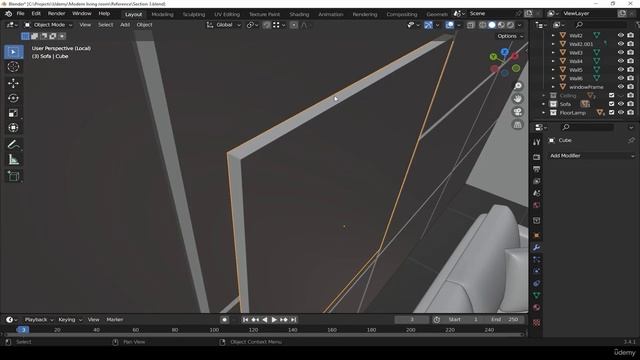Open the Object properties tab
Image resolution: width=640 pixels, height=360 pixels.
coord(537,236)
